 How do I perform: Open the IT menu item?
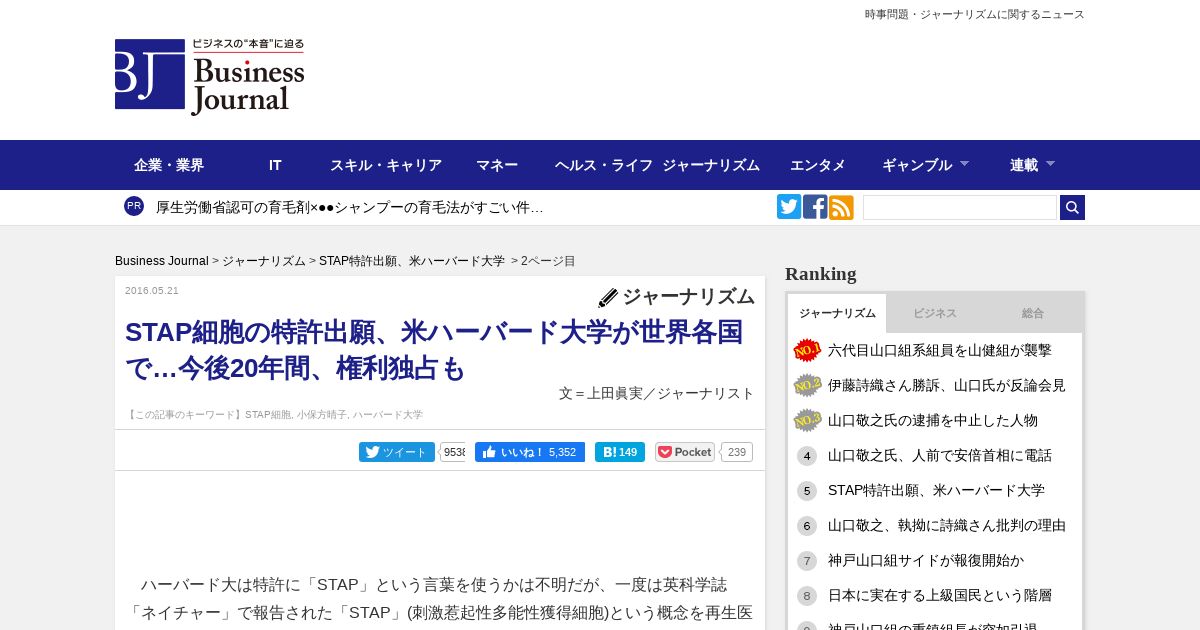[275, 165]
